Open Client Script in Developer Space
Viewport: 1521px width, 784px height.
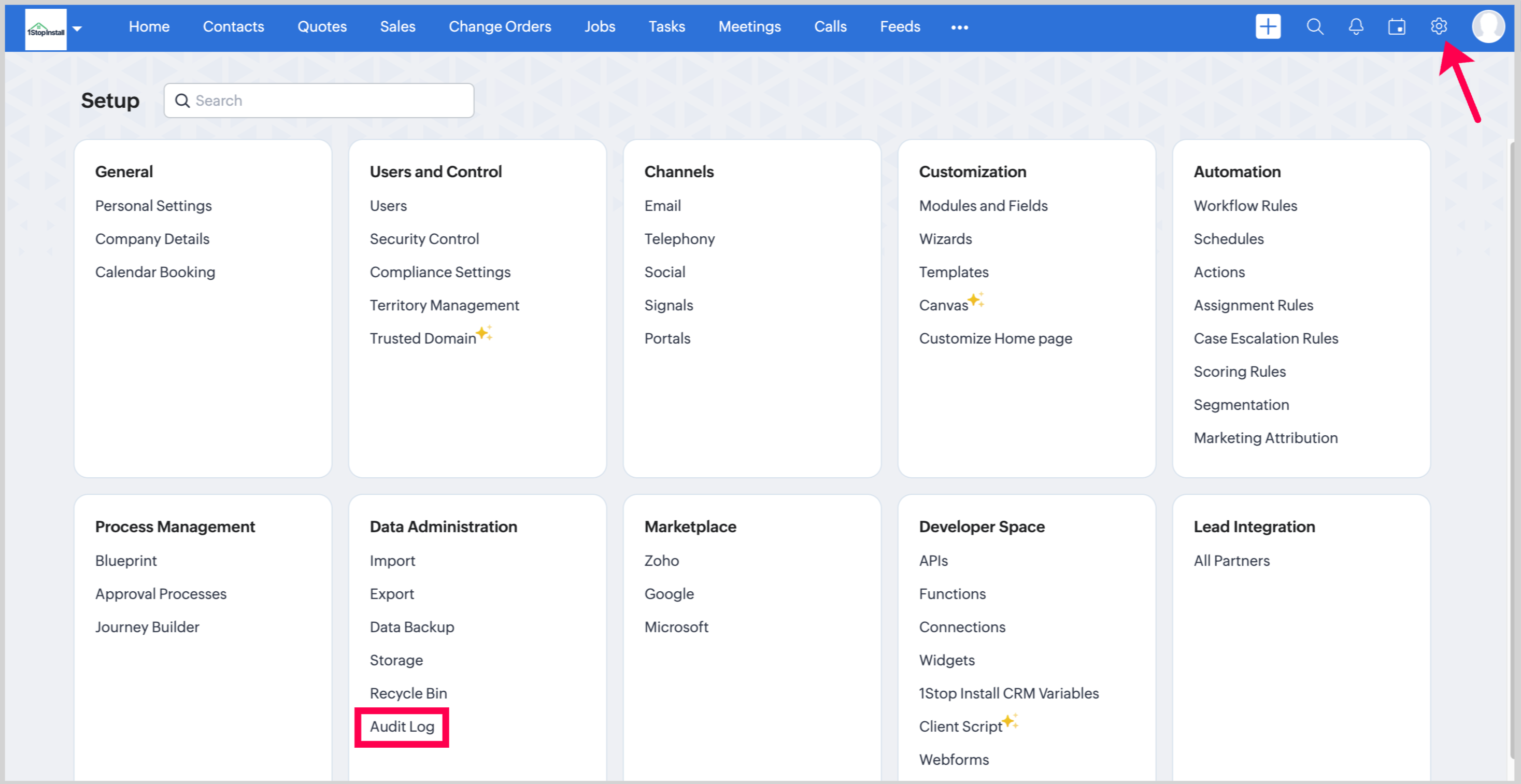point(960,726)
